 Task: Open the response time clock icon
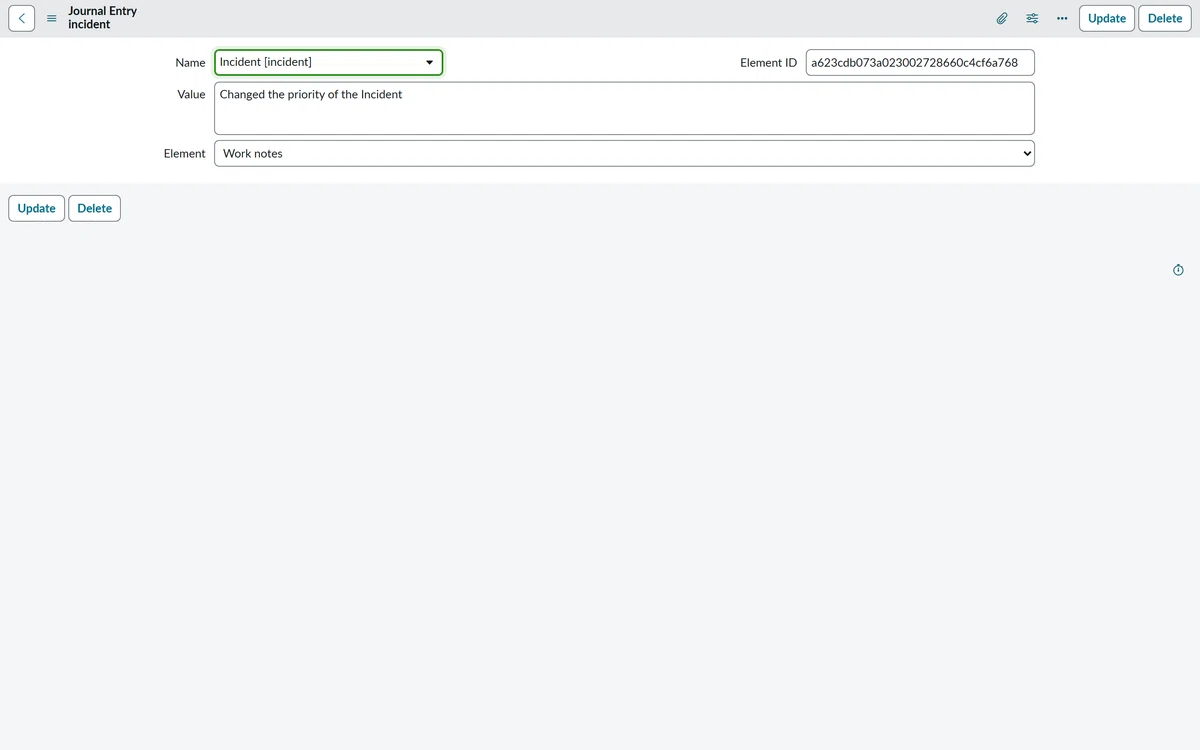(1178, 270)
